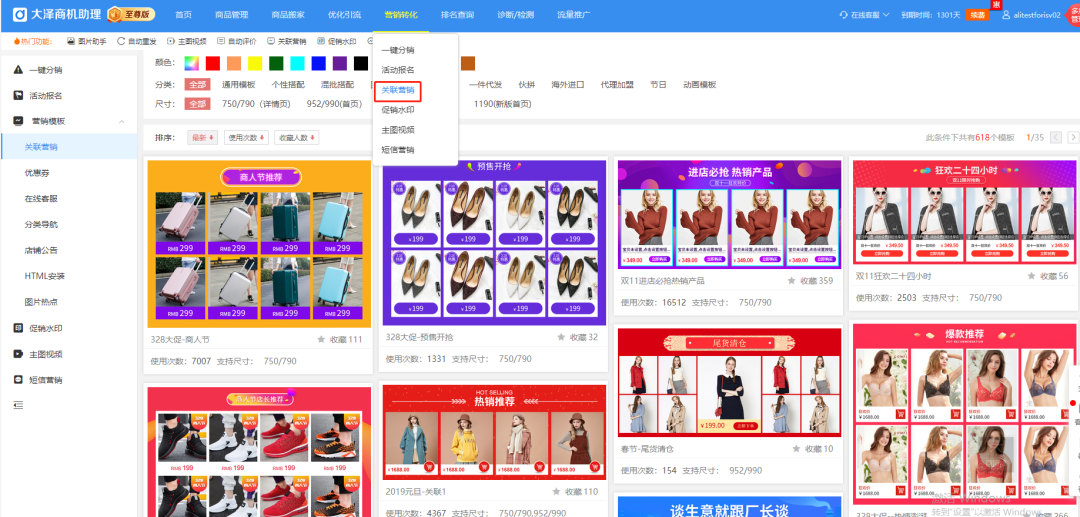Filter size by 750/790 (详情页)

pos(256,104)
